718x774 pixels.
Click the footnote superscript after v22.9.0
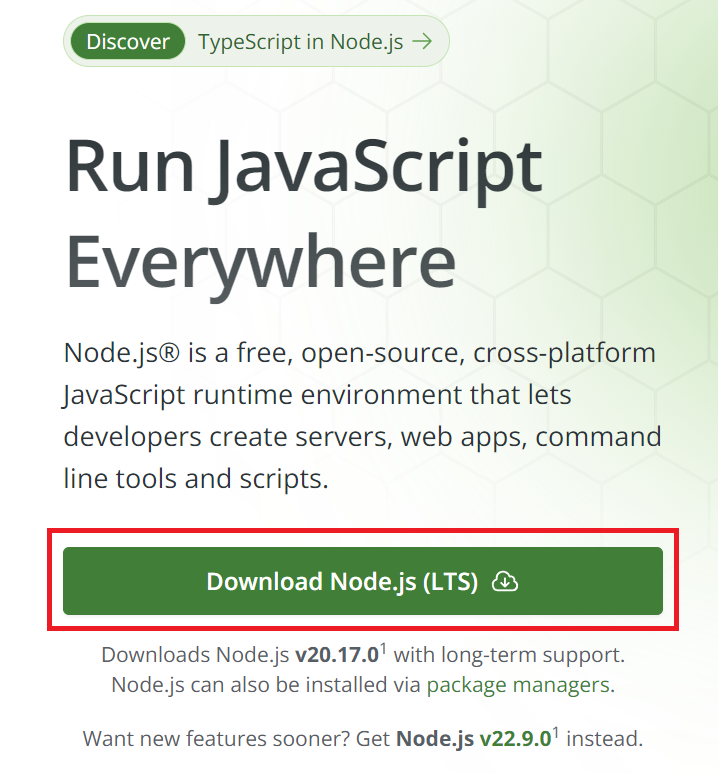coord(556,732)
